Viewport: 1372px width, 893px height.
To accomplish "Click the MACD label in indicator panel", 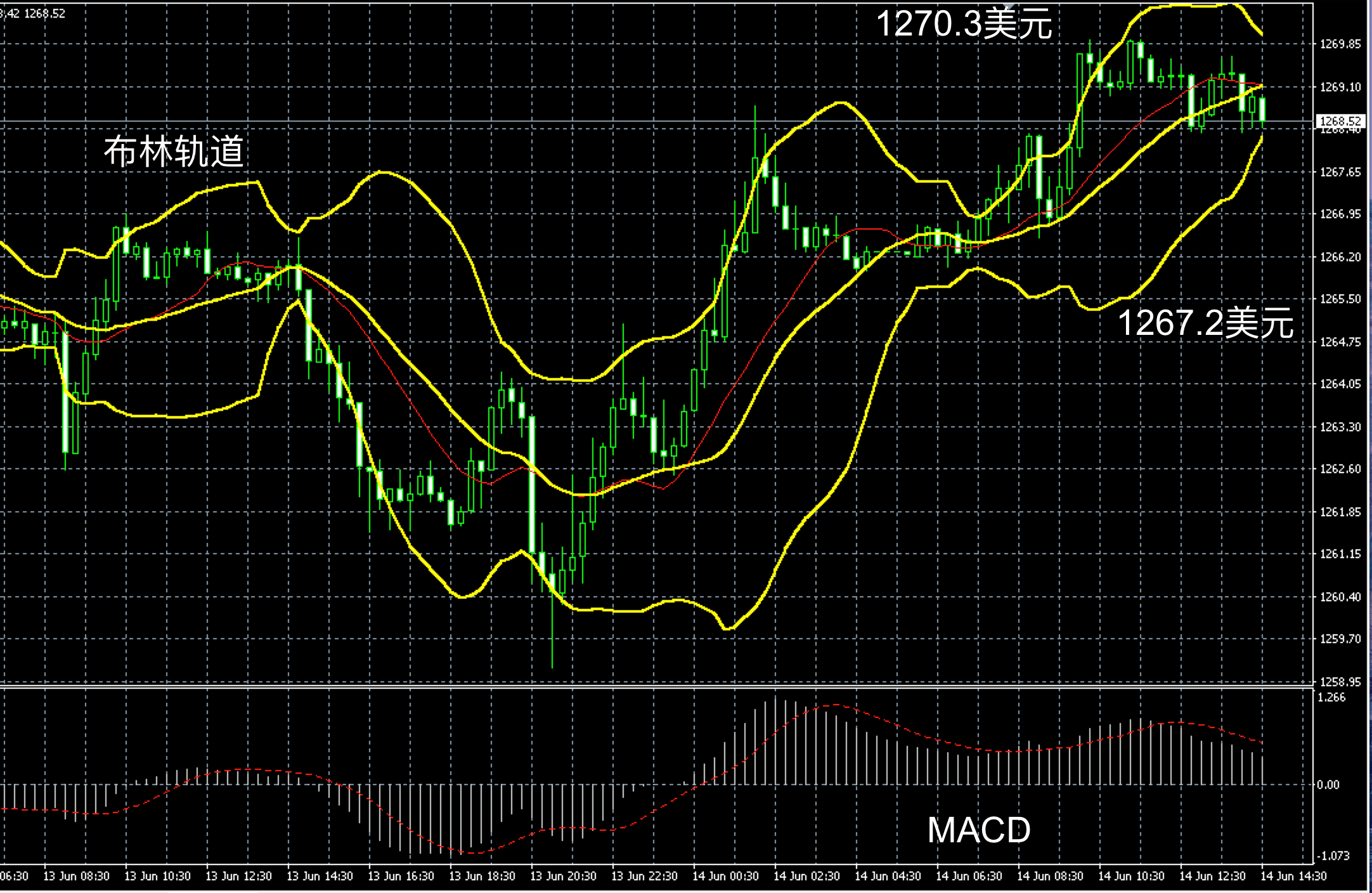I will [979, 830].
